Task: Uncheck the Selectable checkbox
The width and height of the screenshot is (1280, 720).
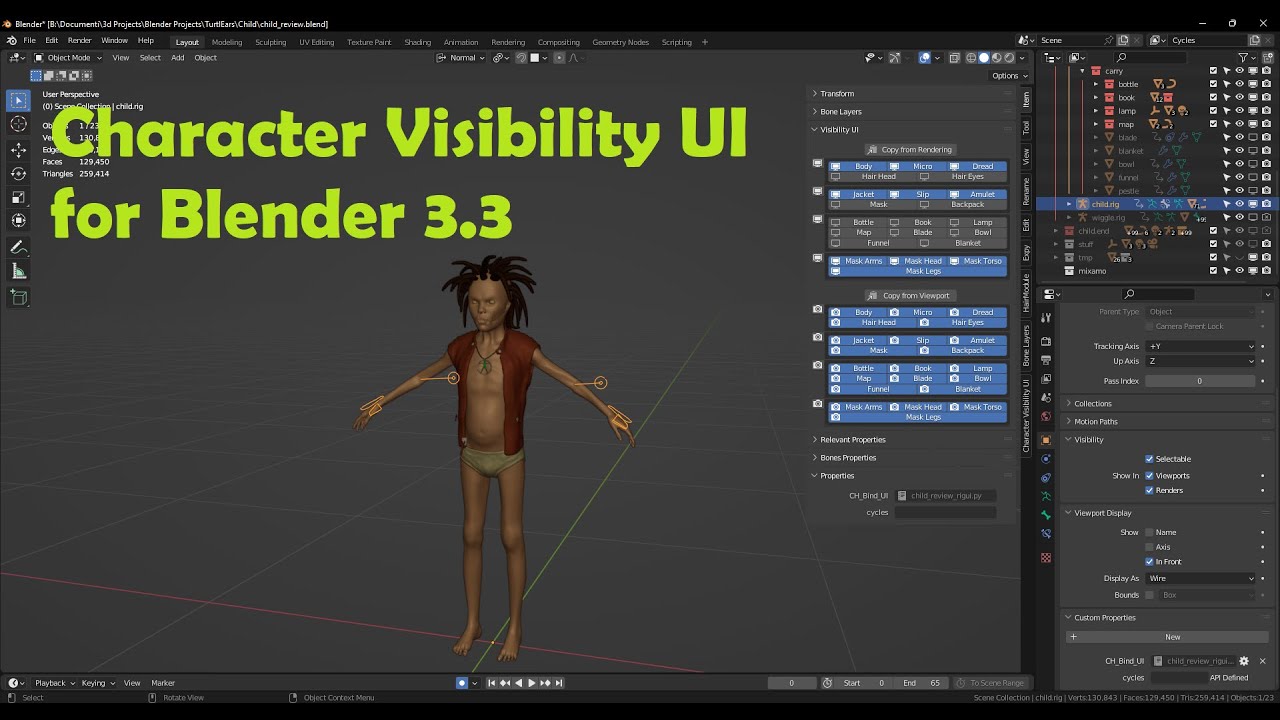Action: click(1149, 459)
